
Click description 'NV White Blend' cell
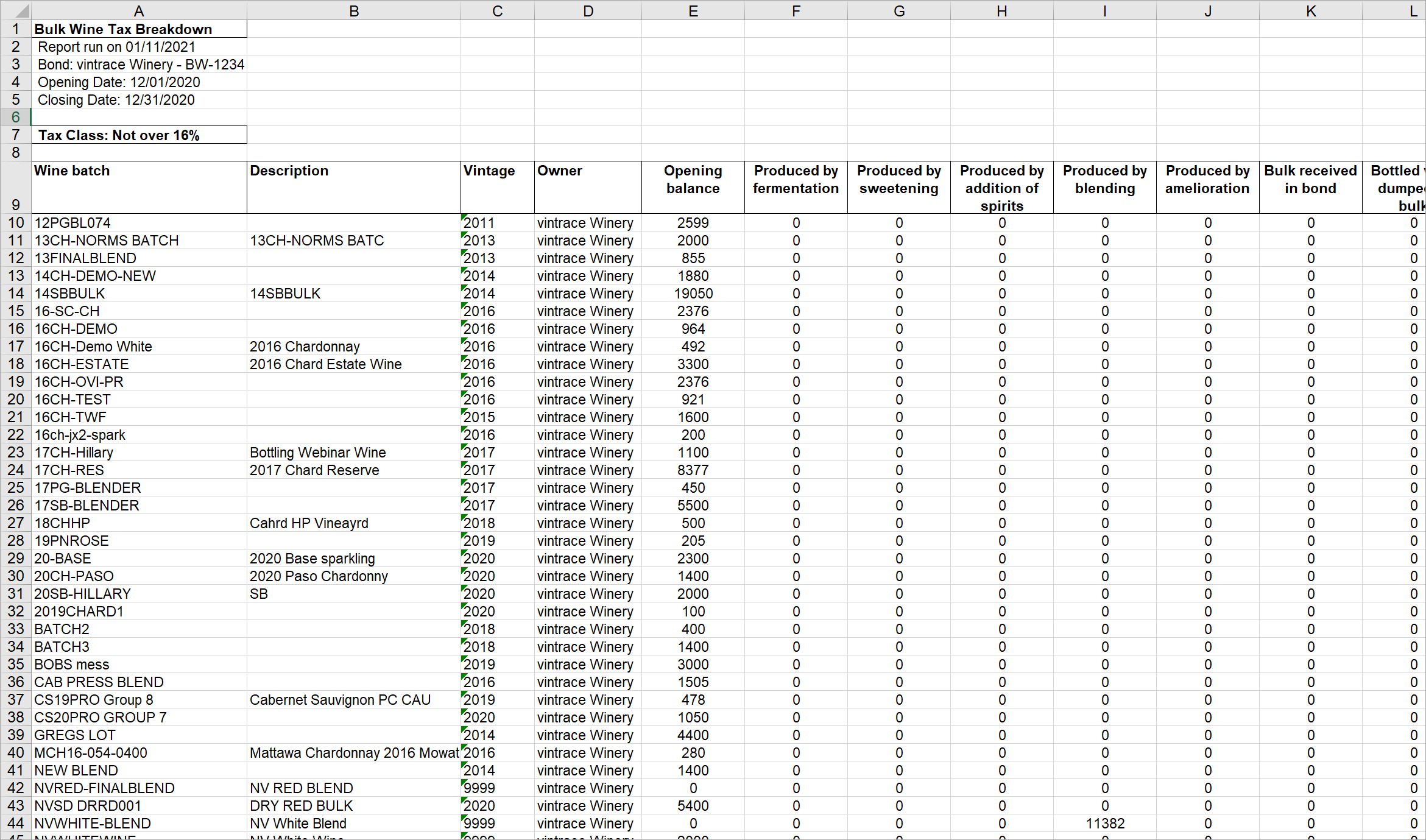354,824
